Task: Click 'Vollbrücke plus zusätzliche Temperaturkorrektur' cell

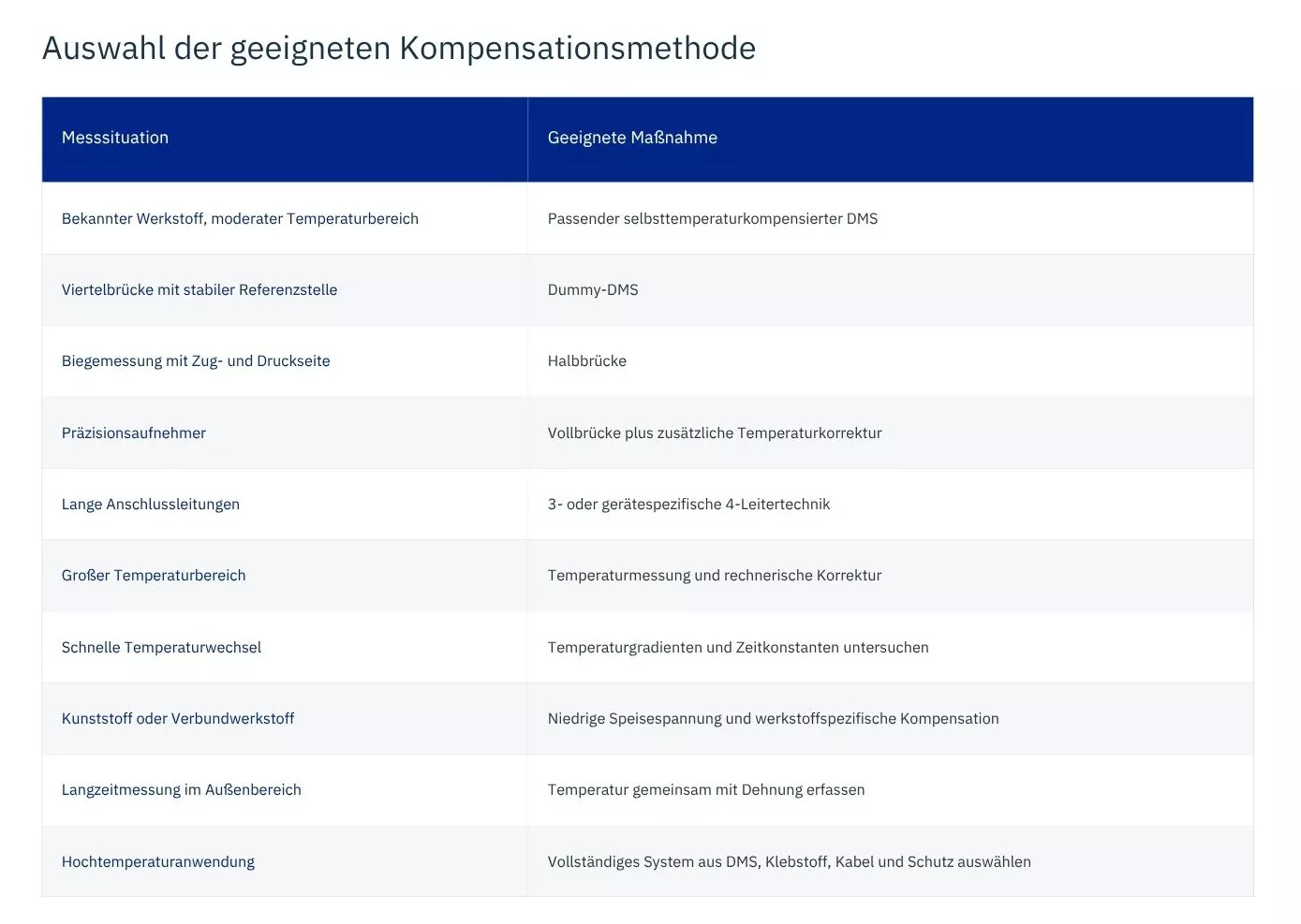Action: click(x=891, y=433)
